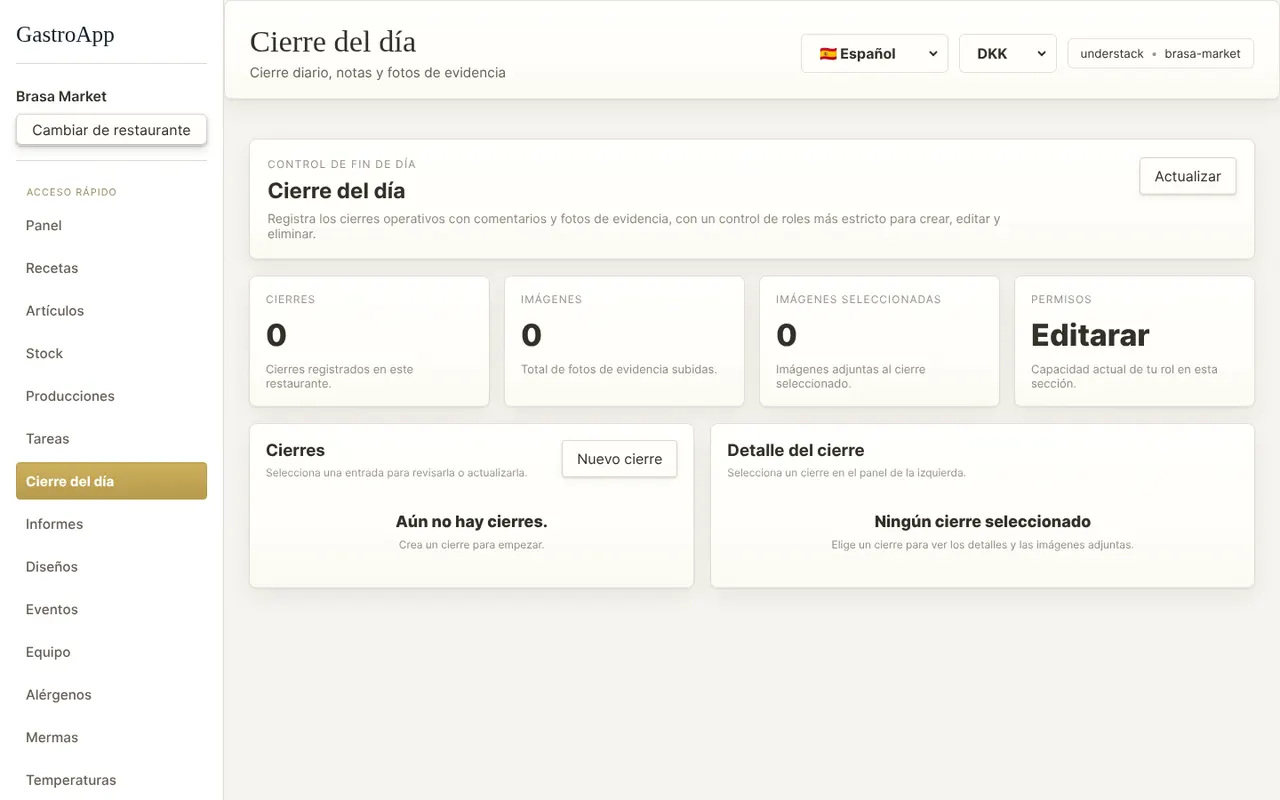The width and height of the screenshot is (1280, 800).
Task: Go to Mermas page
Action: [x=111, y=737]
